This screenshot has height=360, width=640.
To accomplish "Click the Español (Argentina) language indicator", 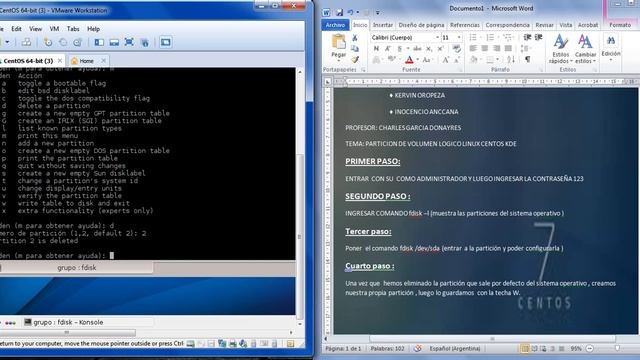I will pos(454,349).
